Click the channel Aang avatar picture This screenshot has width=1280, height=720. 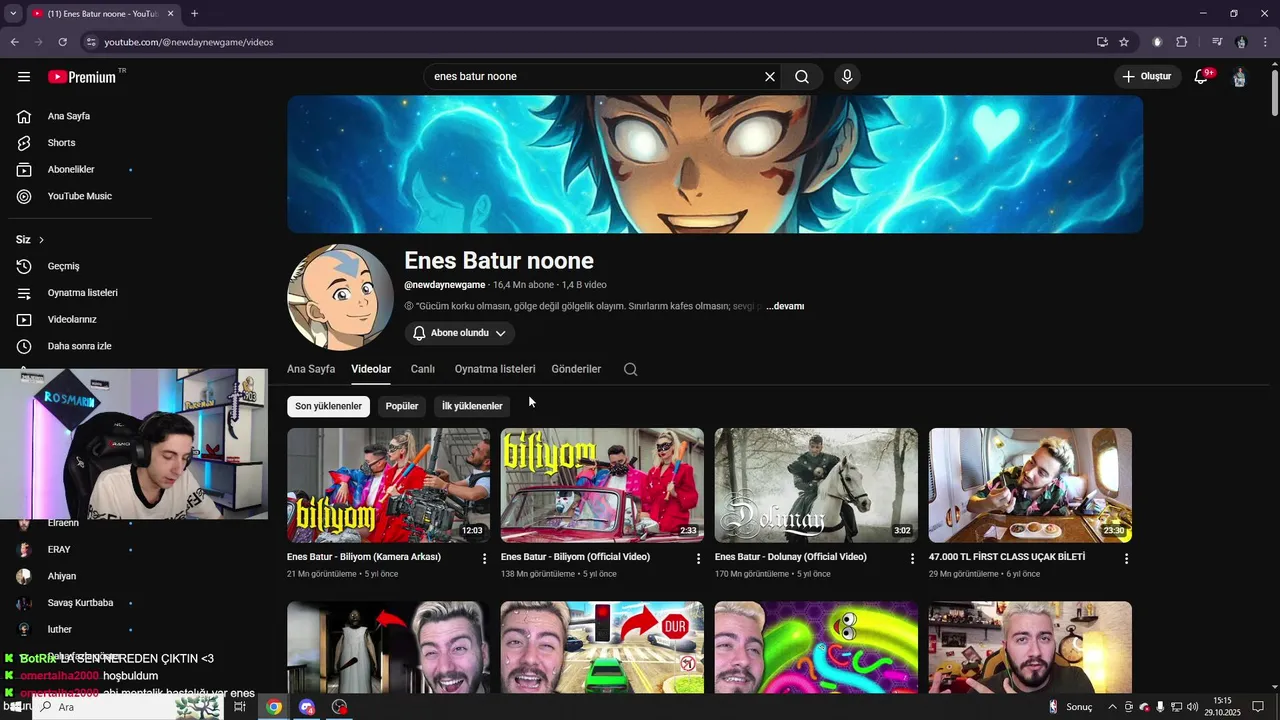pyautogui.click(x=340, y=297)
